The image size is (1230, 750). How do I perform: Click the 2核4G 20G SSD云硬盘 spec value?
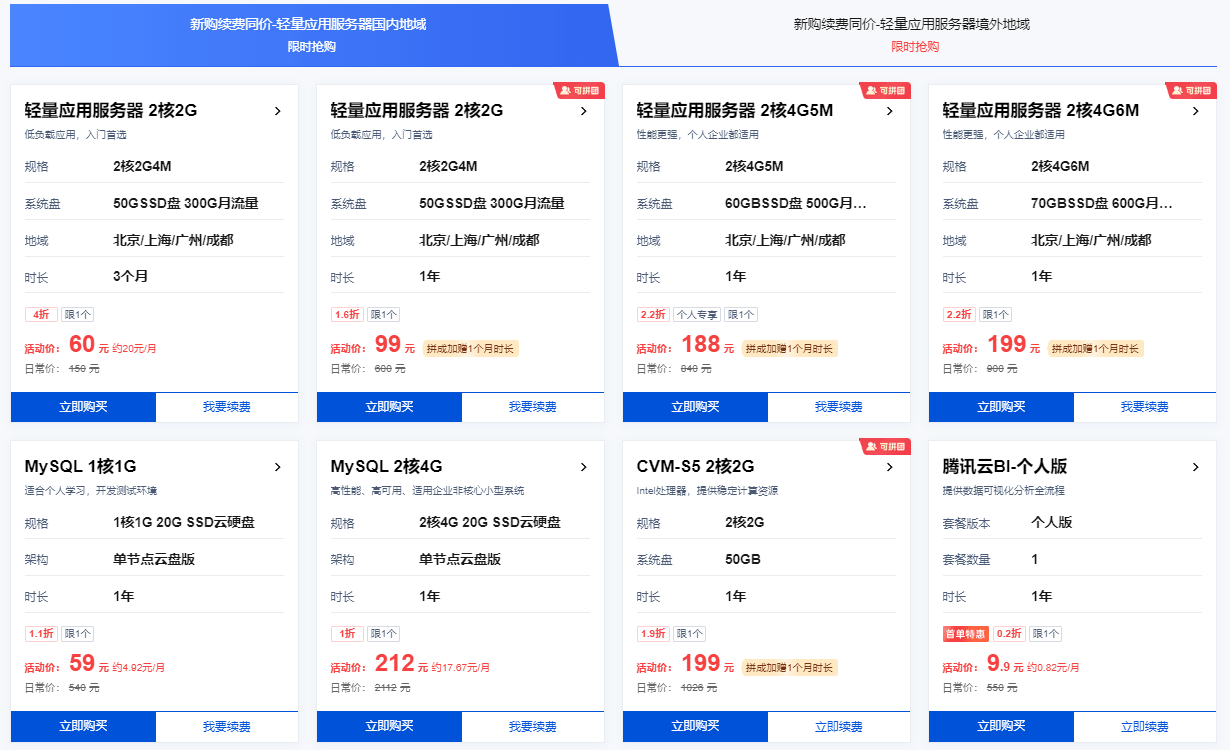(x=490, y=522)
